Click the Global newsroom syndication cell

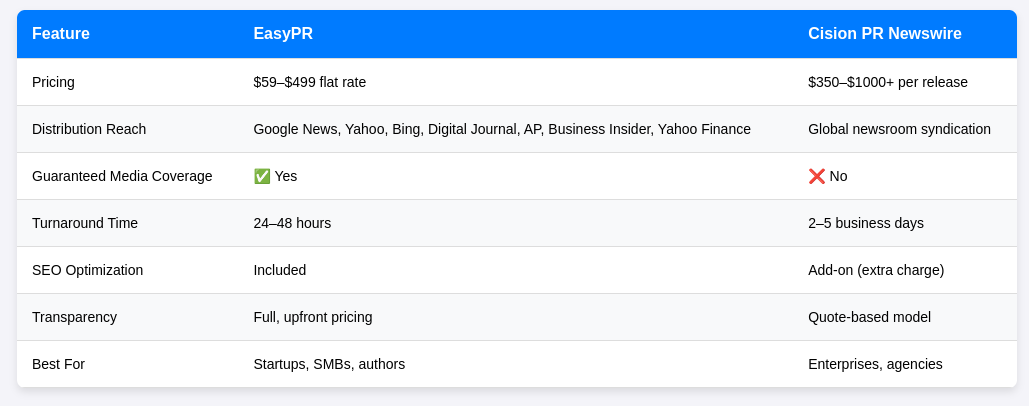(899, 129)
